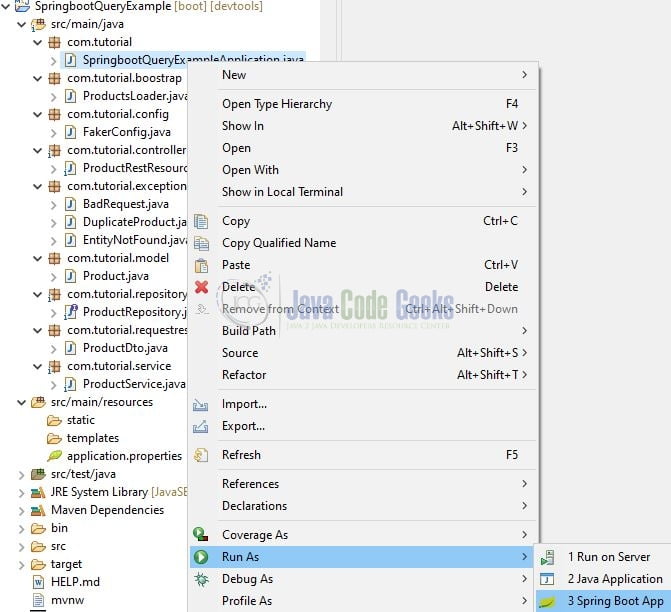
Task: Click the Java Application icon in submenu
Action: (x=547, y=579)
